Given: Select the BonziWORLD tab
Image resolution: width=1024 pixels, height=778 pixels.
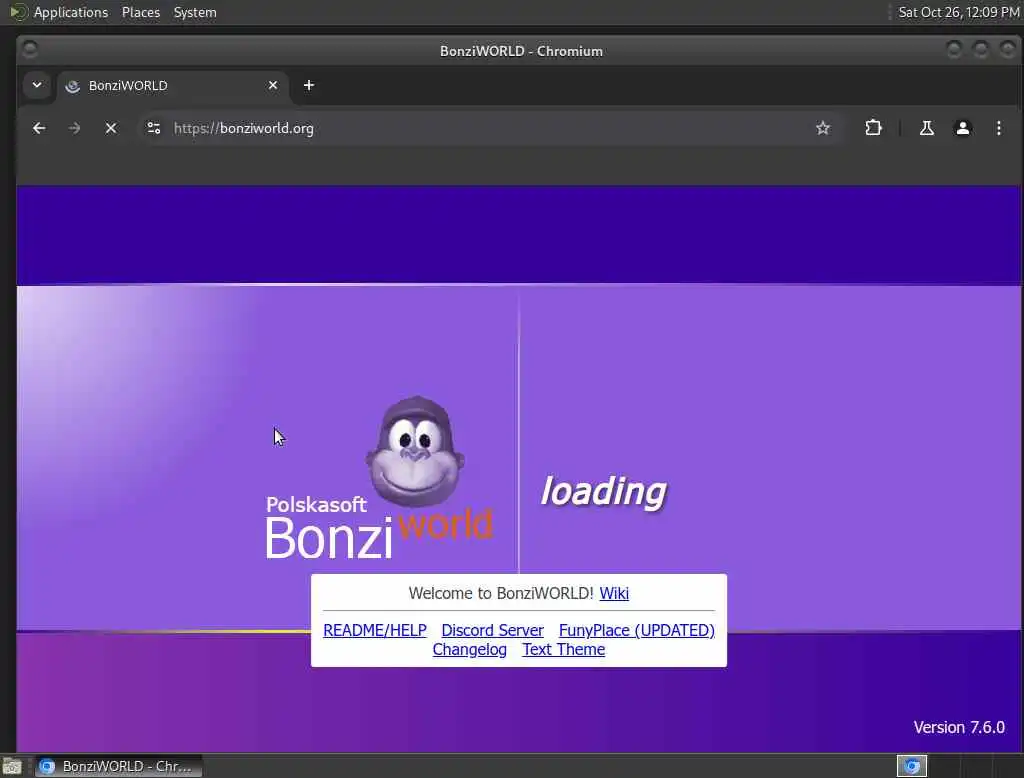Looking at the screenshot, I should tap(173, 86).
